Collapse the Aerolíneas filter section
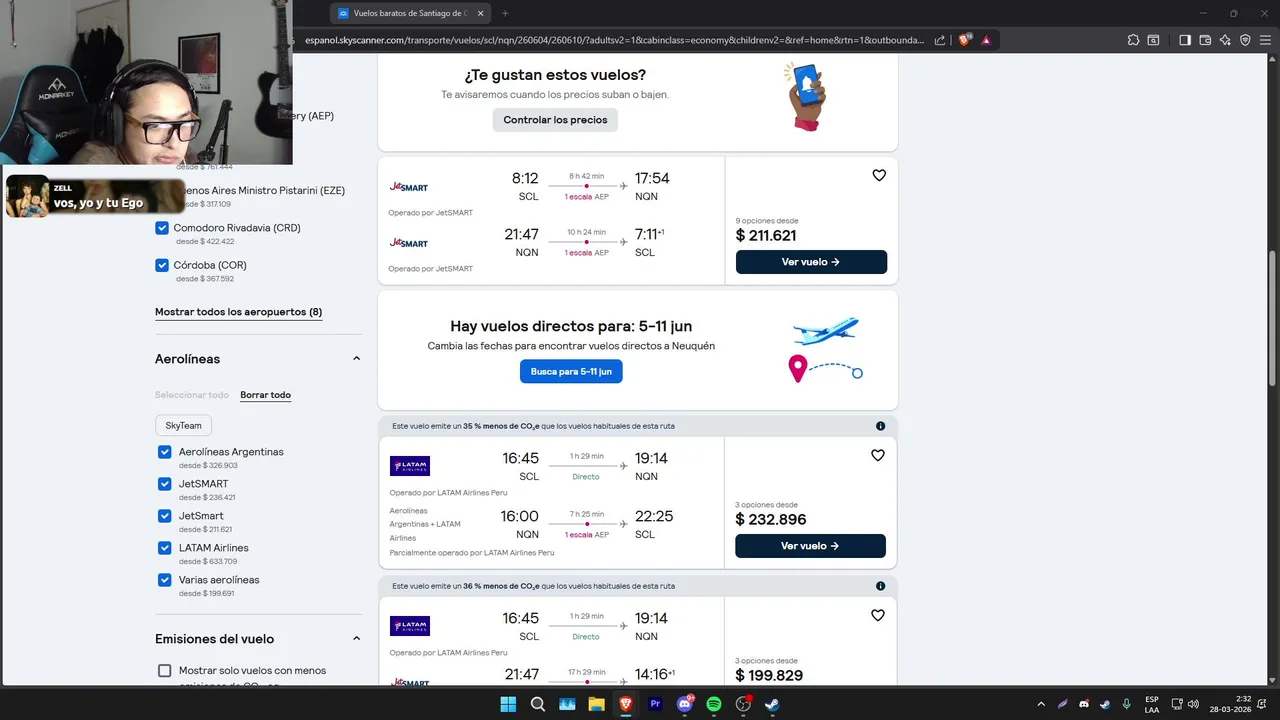Viewport: 1280px width, 720px height. [x=356, y=359]
